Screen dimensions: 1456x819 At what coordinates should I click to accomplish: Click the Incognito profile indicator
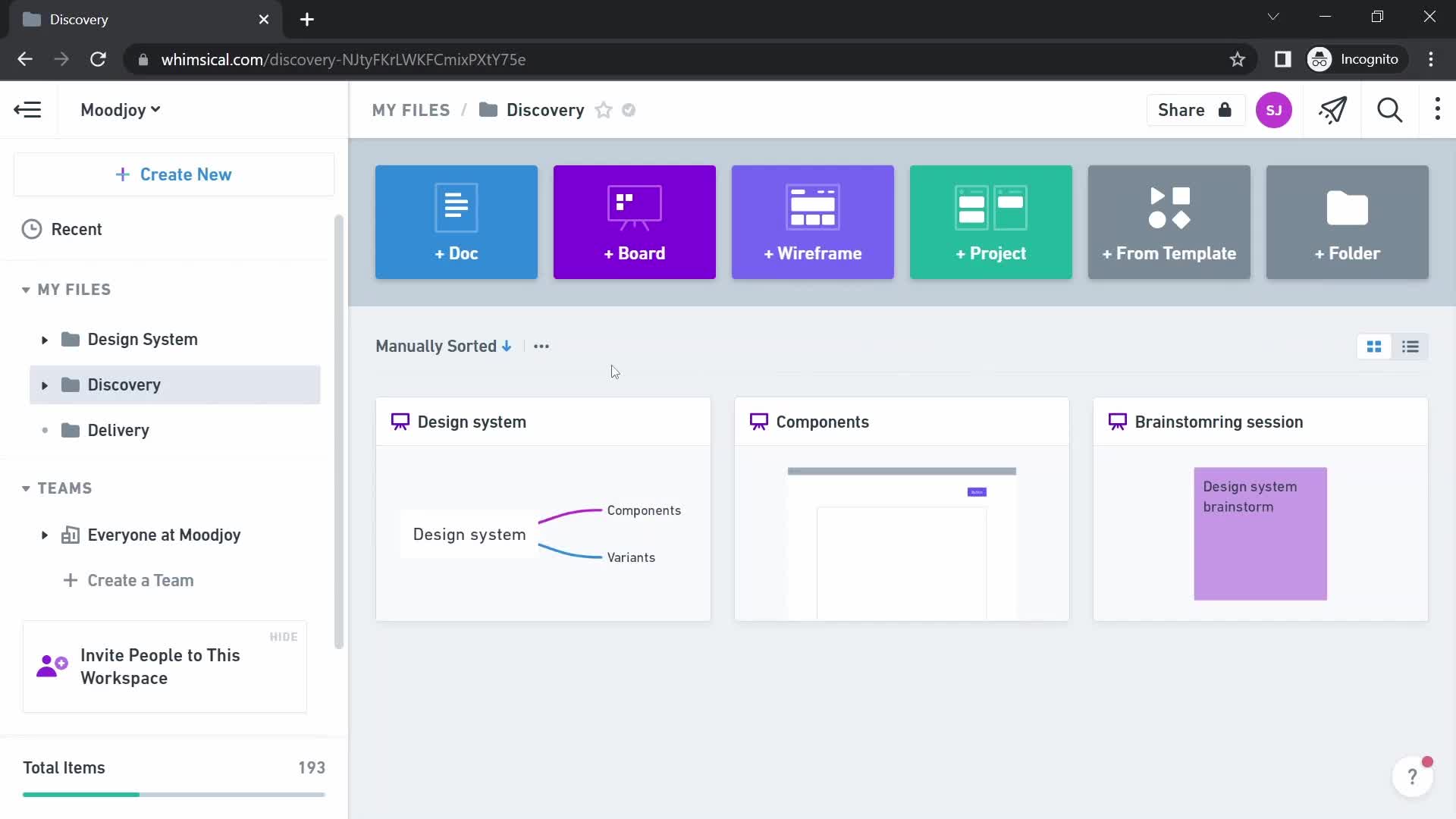[x=1356, y=59]
